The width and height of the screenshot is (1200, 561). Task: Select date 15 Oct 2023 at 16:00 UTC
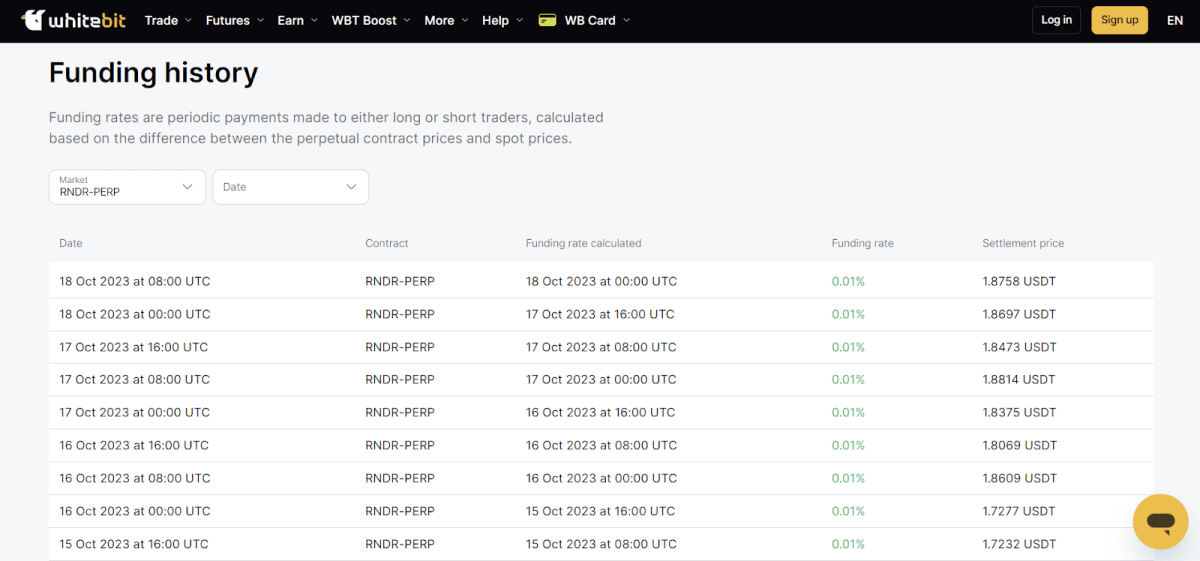coord(134,544)
